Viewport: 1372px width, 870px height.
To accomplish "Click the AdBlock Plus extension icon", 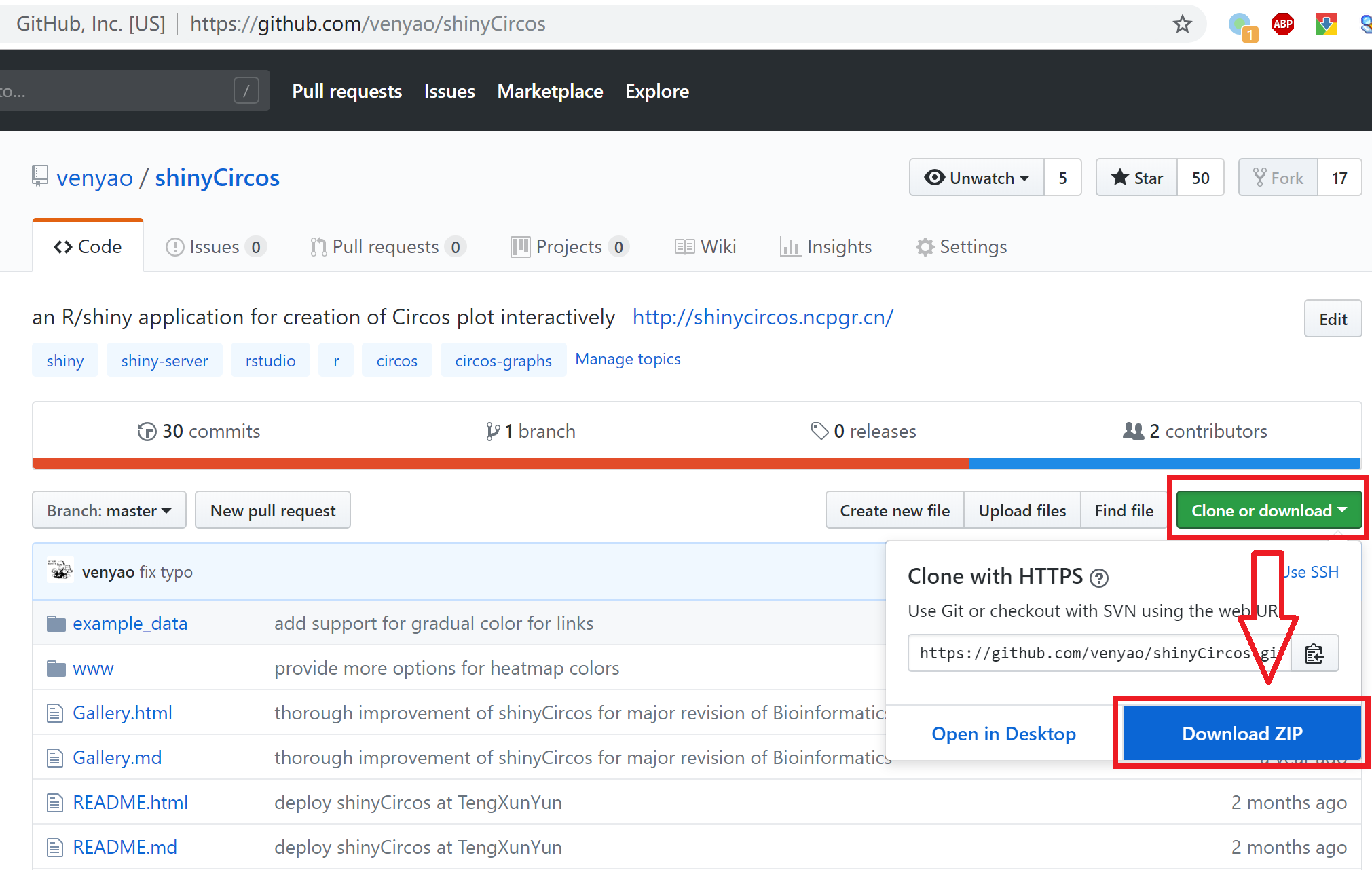I will [x=1282, y=24].
